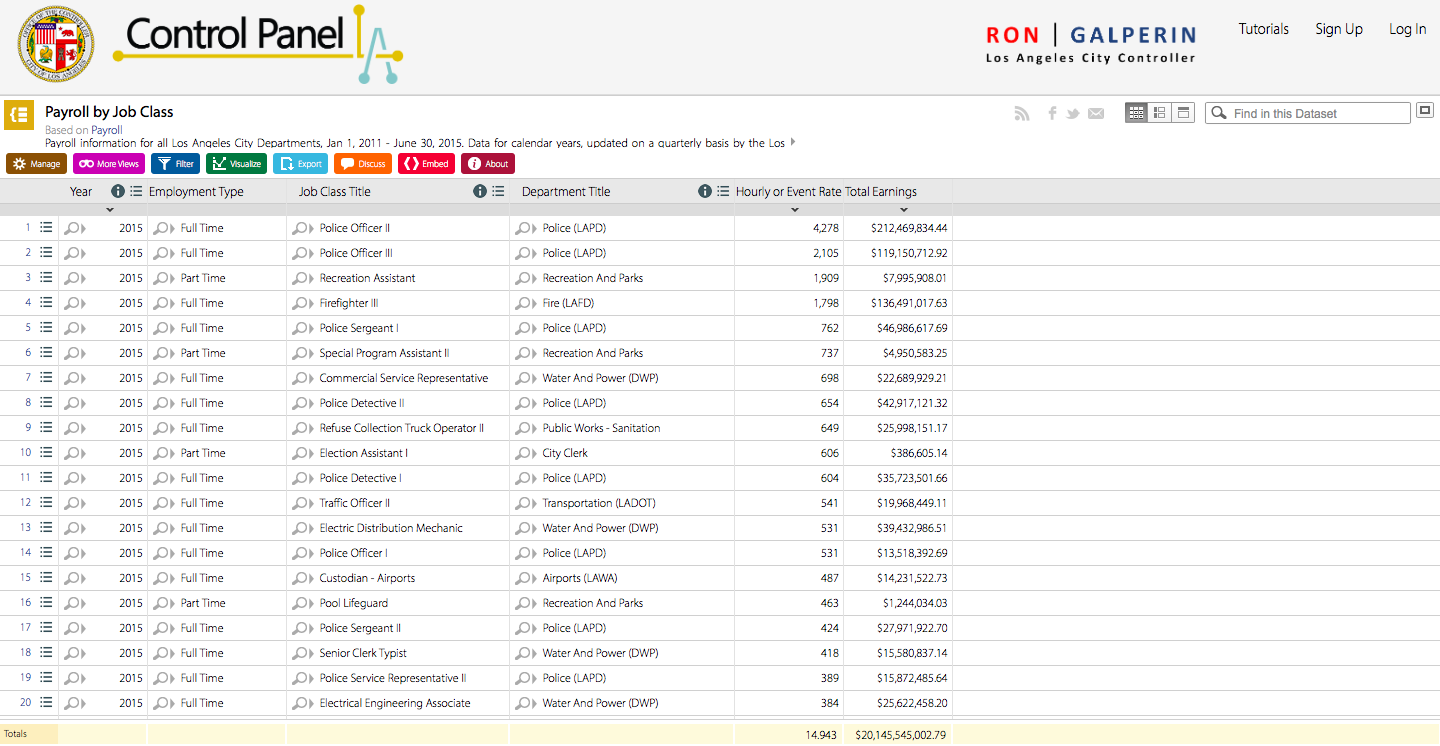Open the yellow dataset sidebar icon

18,115
